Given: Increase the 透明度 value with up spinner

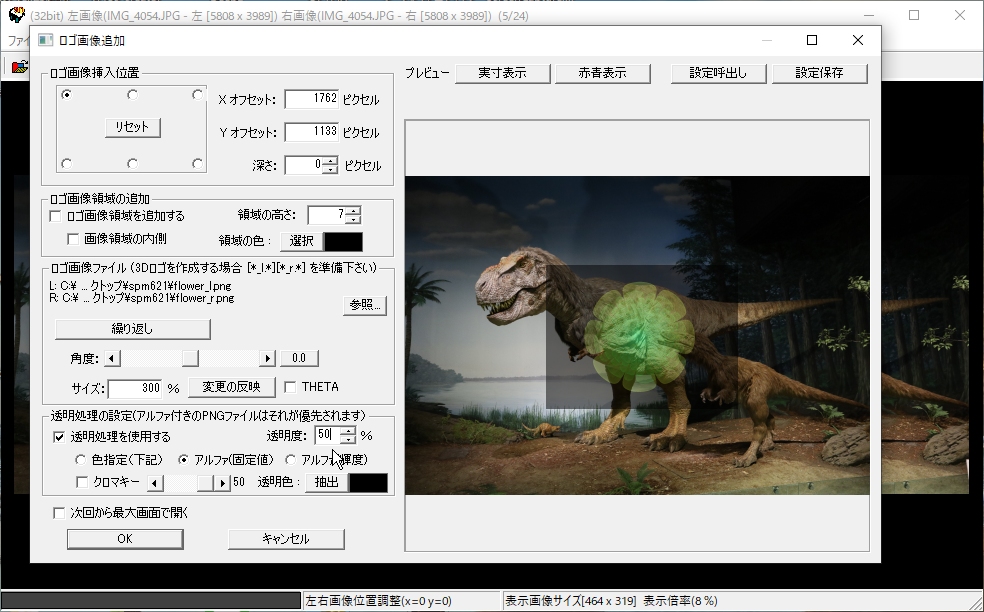Looking at the screenshot, I should pyautogui.click(x=347, y=431).
